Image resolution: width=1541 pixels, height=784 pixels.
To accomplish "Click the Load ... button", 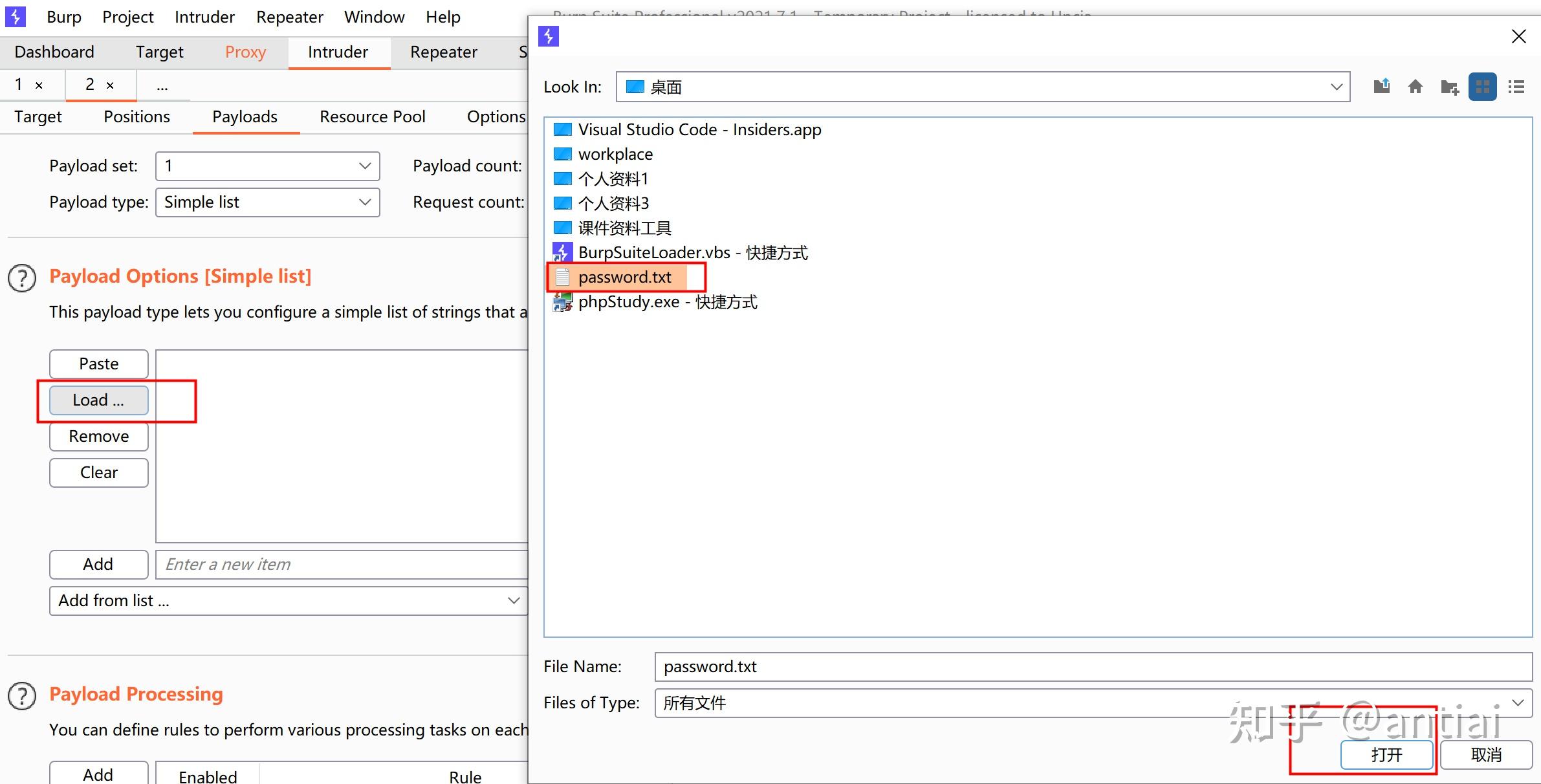I will pyautogui.click(x=99, y=400).
